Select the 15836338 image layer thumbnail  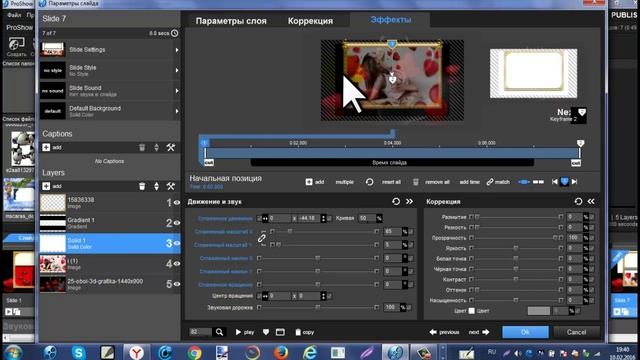[53, 202]
